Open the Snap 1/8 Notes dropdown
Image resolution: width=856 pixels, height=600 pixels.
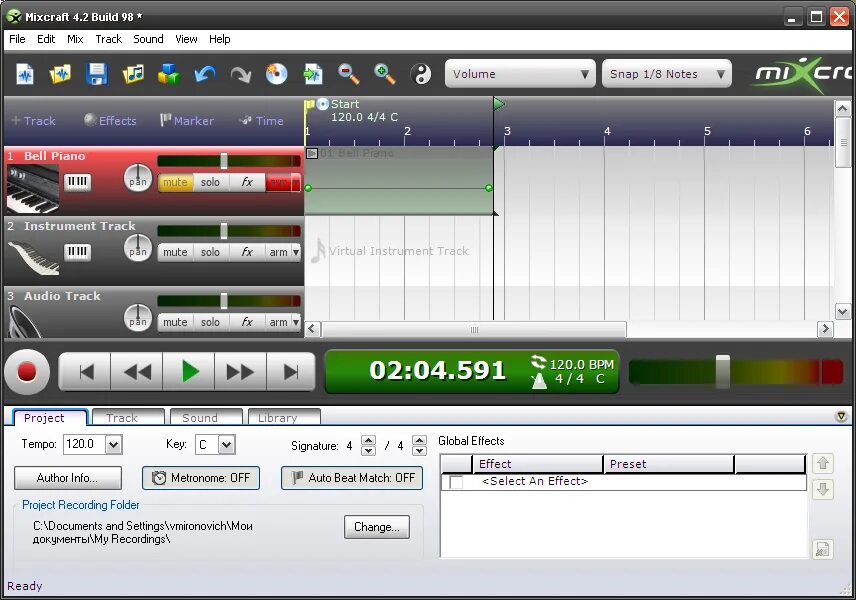coord(666,73)
